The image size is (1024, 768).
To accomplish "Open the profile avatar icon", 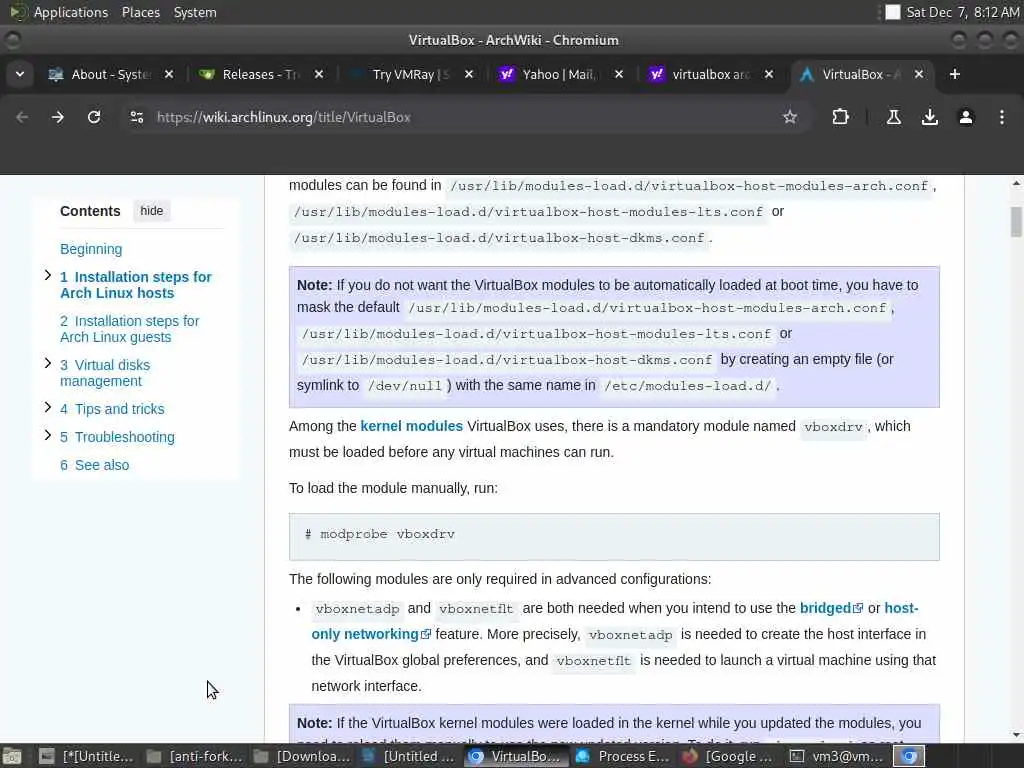I will 966,117.
